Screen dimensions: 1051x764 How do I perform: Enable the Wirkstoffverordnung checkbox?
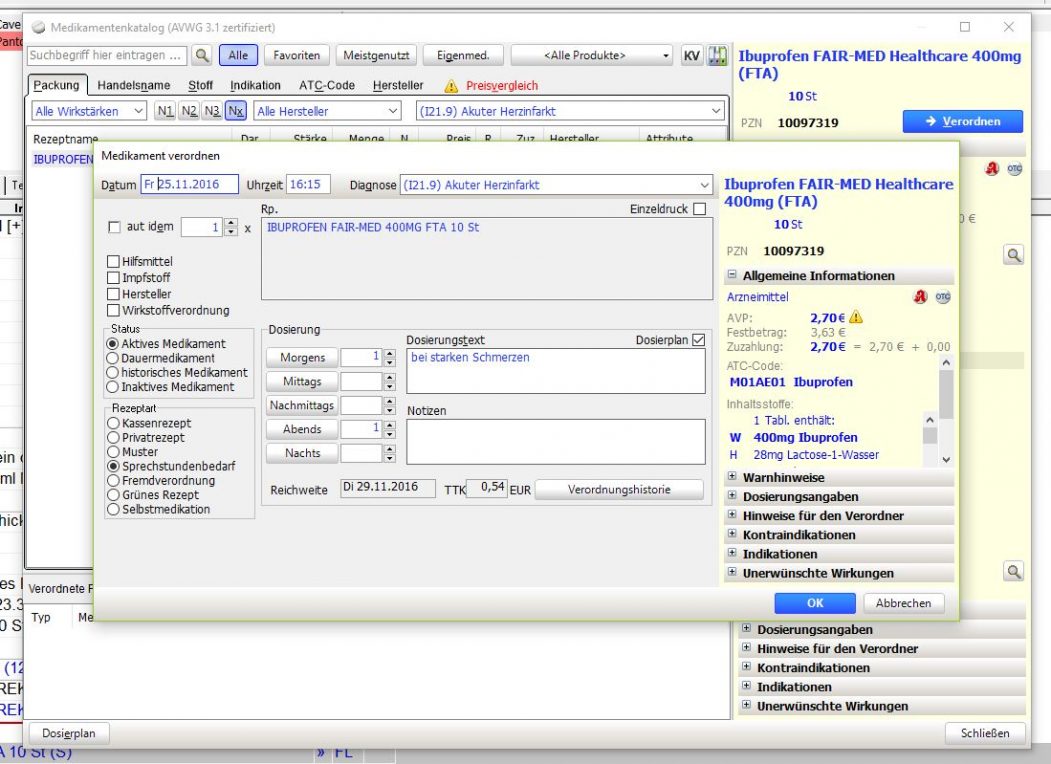[113, 310]
